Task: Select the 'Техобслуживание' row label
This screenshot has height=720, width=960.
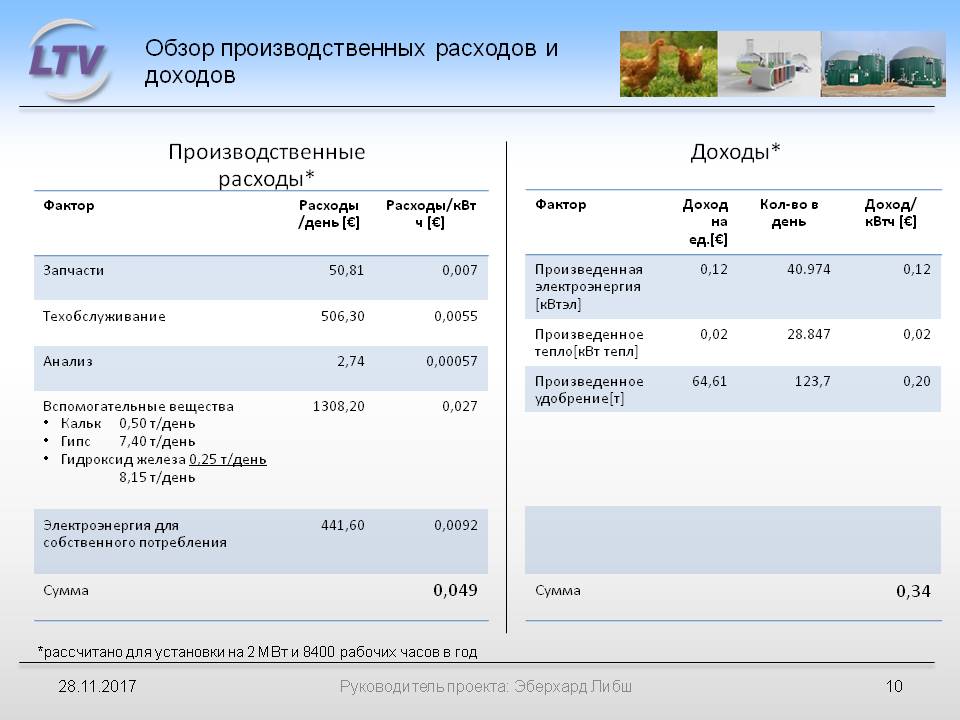Action: coord(104,316)
